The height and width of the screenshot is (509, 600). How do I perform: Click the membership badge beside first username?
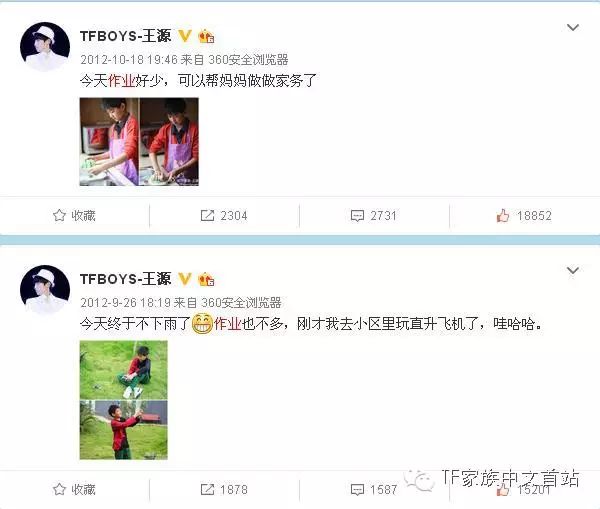pyautogui.click(x=206, y=36)
